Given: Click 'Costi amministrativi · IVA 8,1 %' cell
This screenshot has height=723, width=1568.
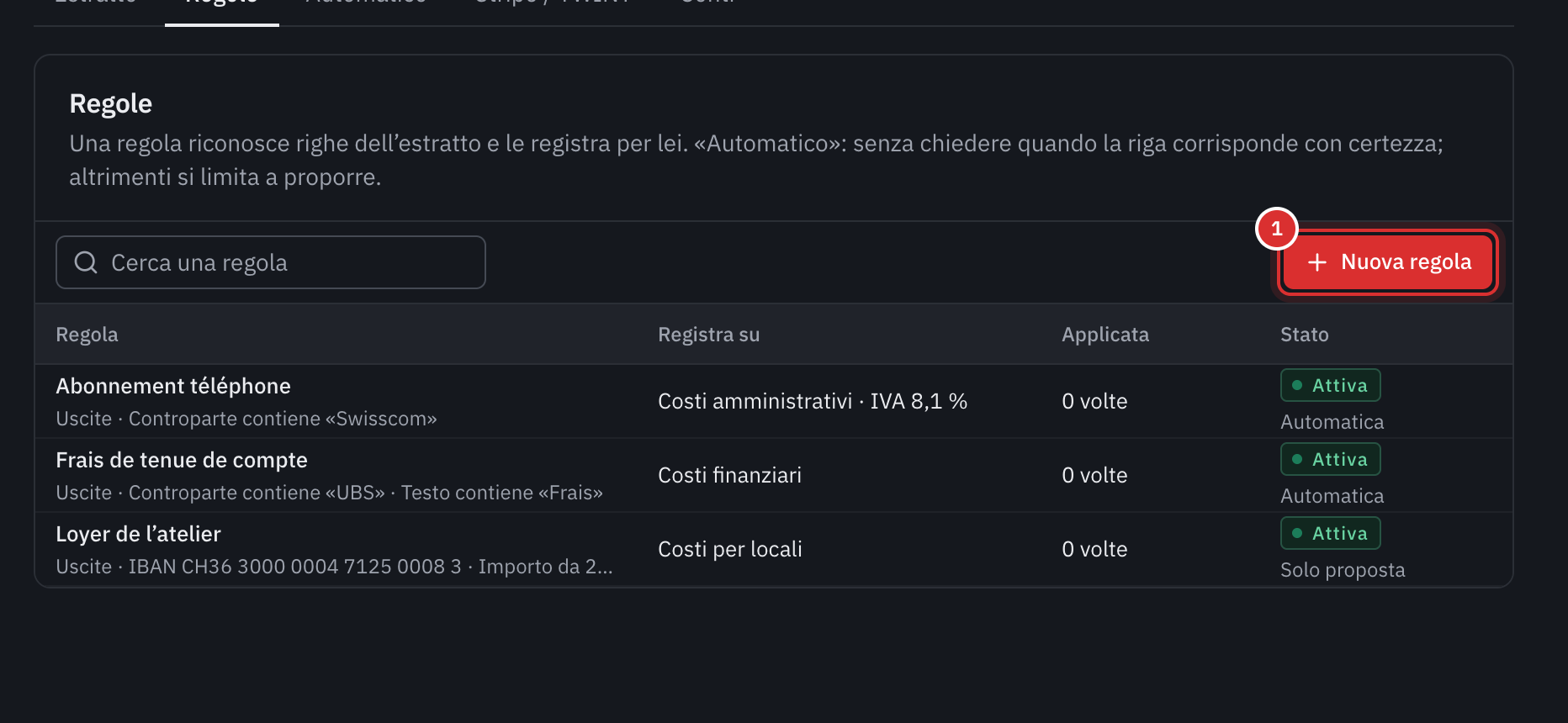Looking at the screenshot, I should click(813, 401).
